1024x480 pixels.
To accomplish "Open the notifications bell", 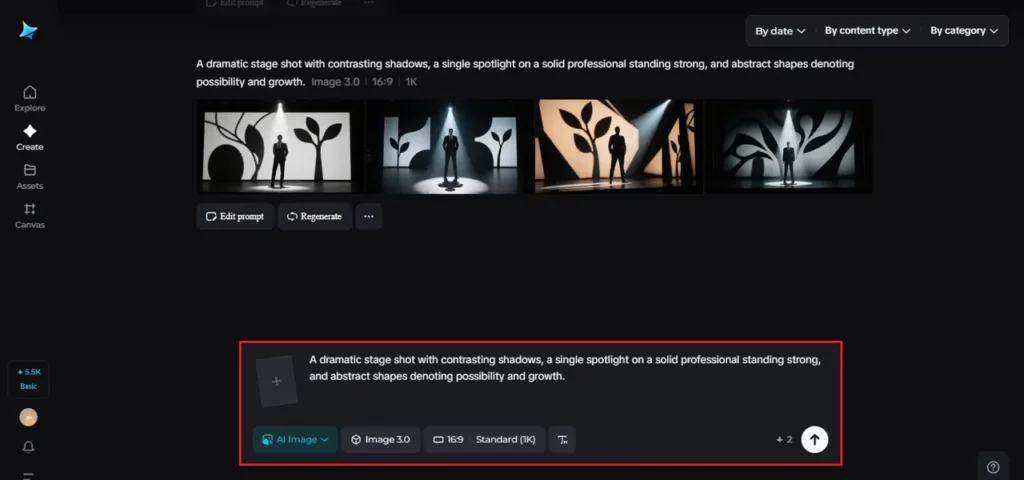I will pos(29,447).
